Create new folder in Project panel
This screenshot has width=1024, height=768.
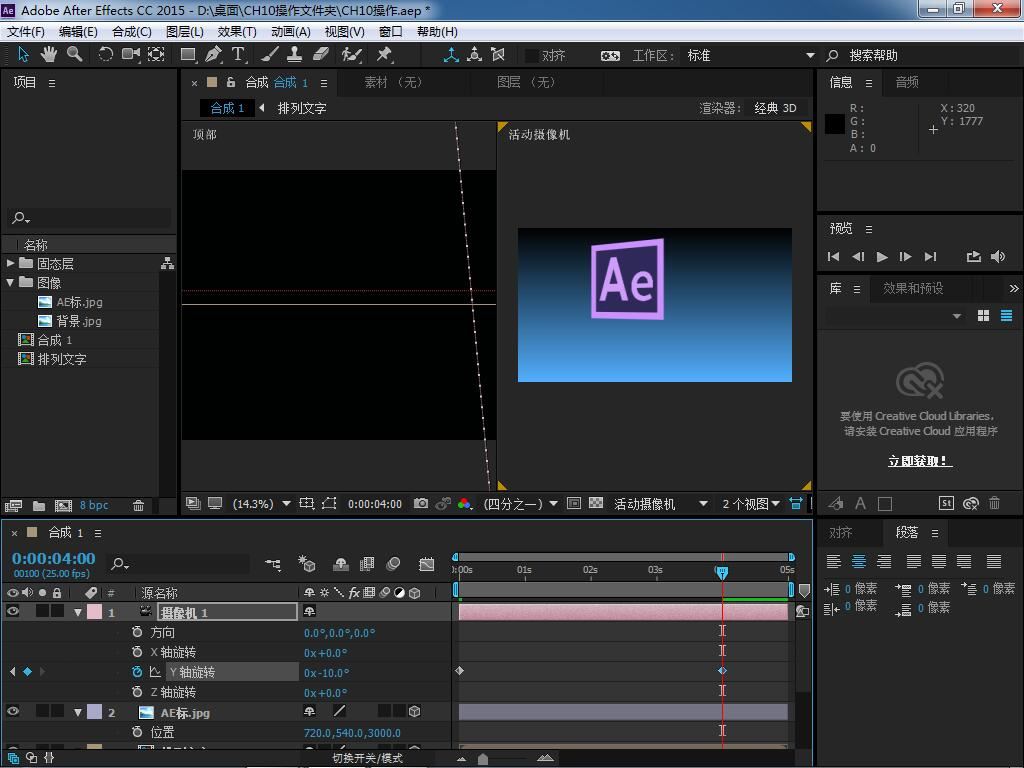click(39, 505)
